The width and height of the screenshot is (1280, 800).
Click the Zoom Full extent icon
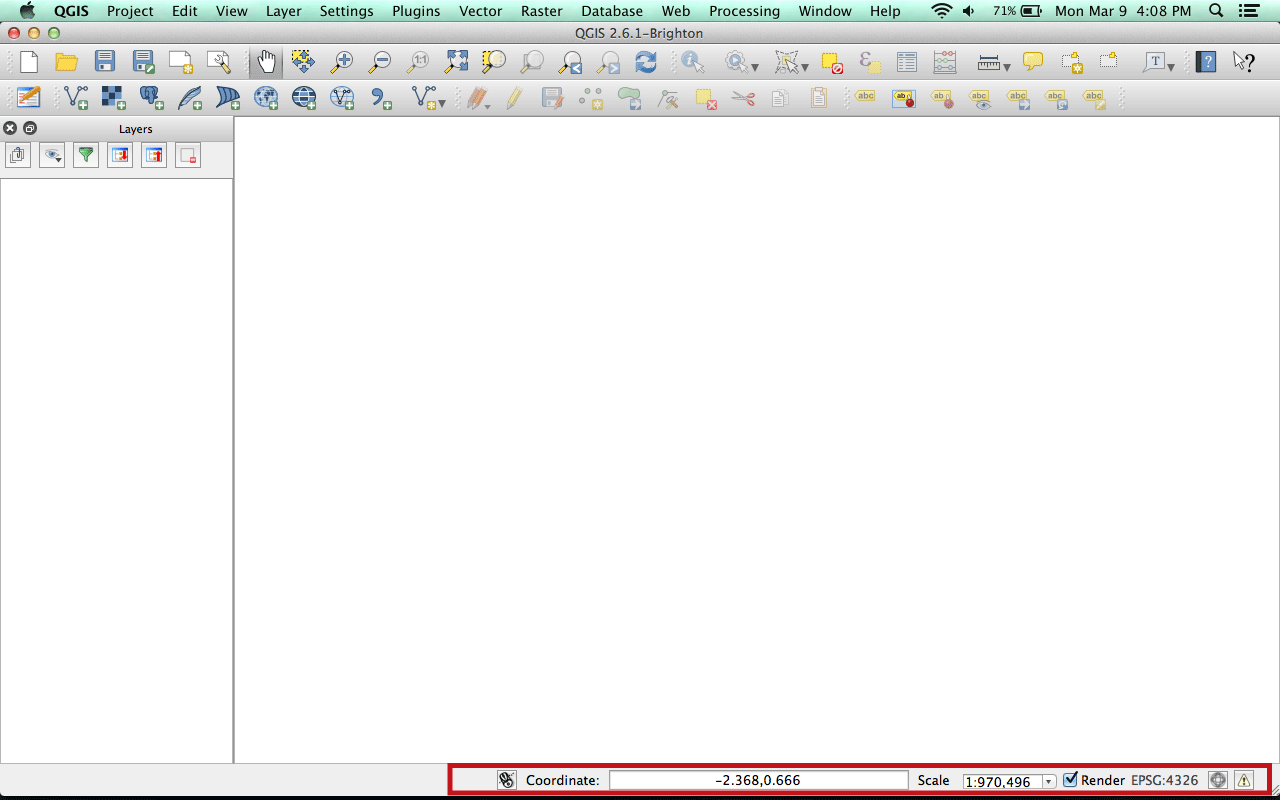click(456, 62)
